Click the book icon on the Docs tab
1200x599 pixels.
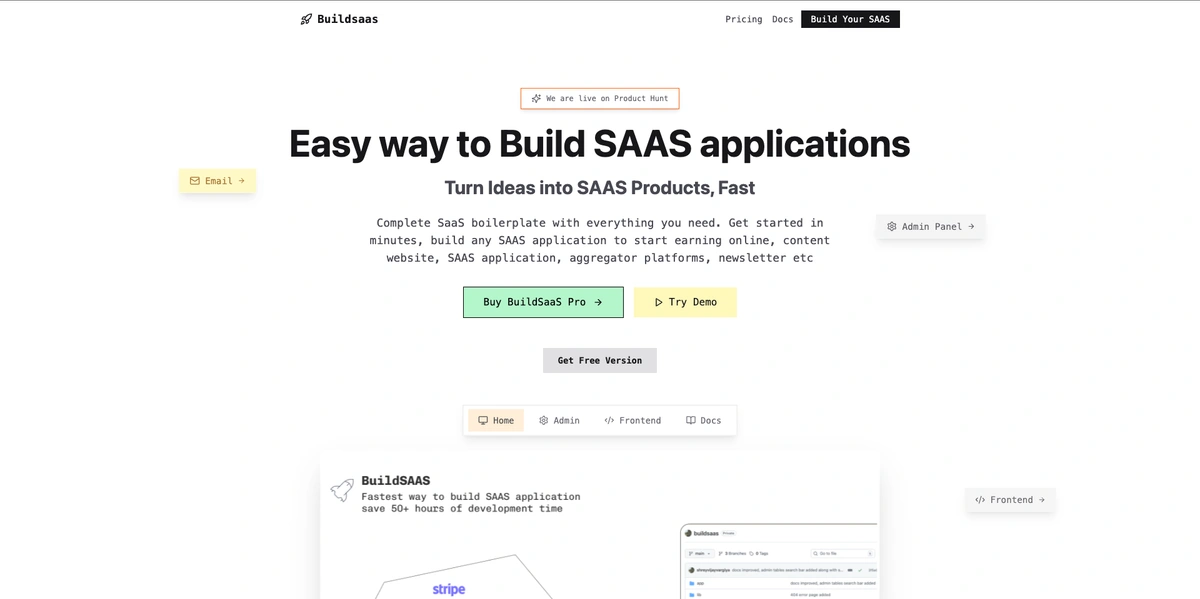pos(690,420)
